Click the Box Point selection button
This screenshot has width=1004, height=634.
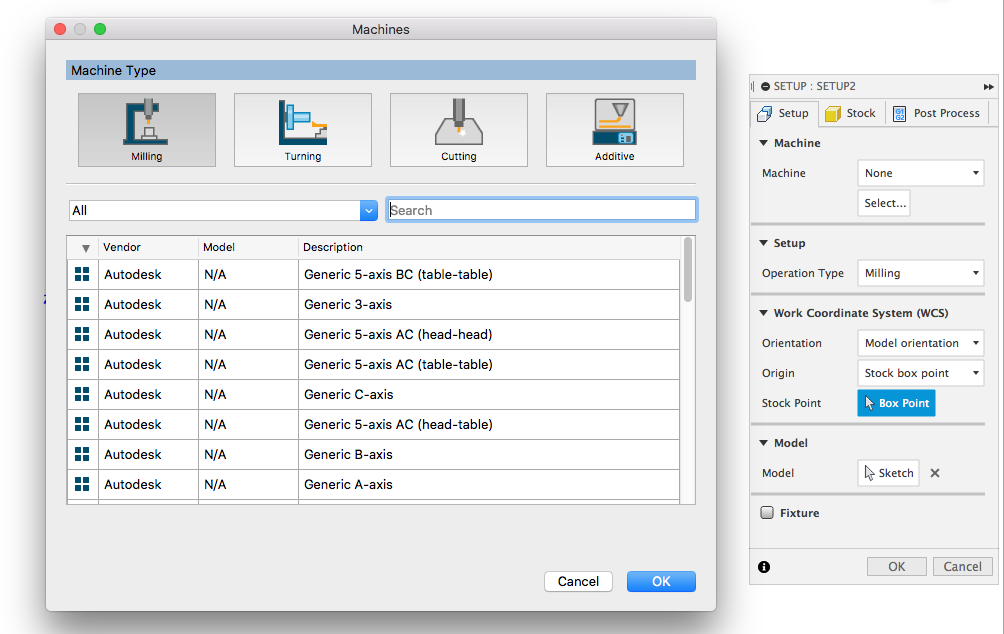click(x=896, y=403)
